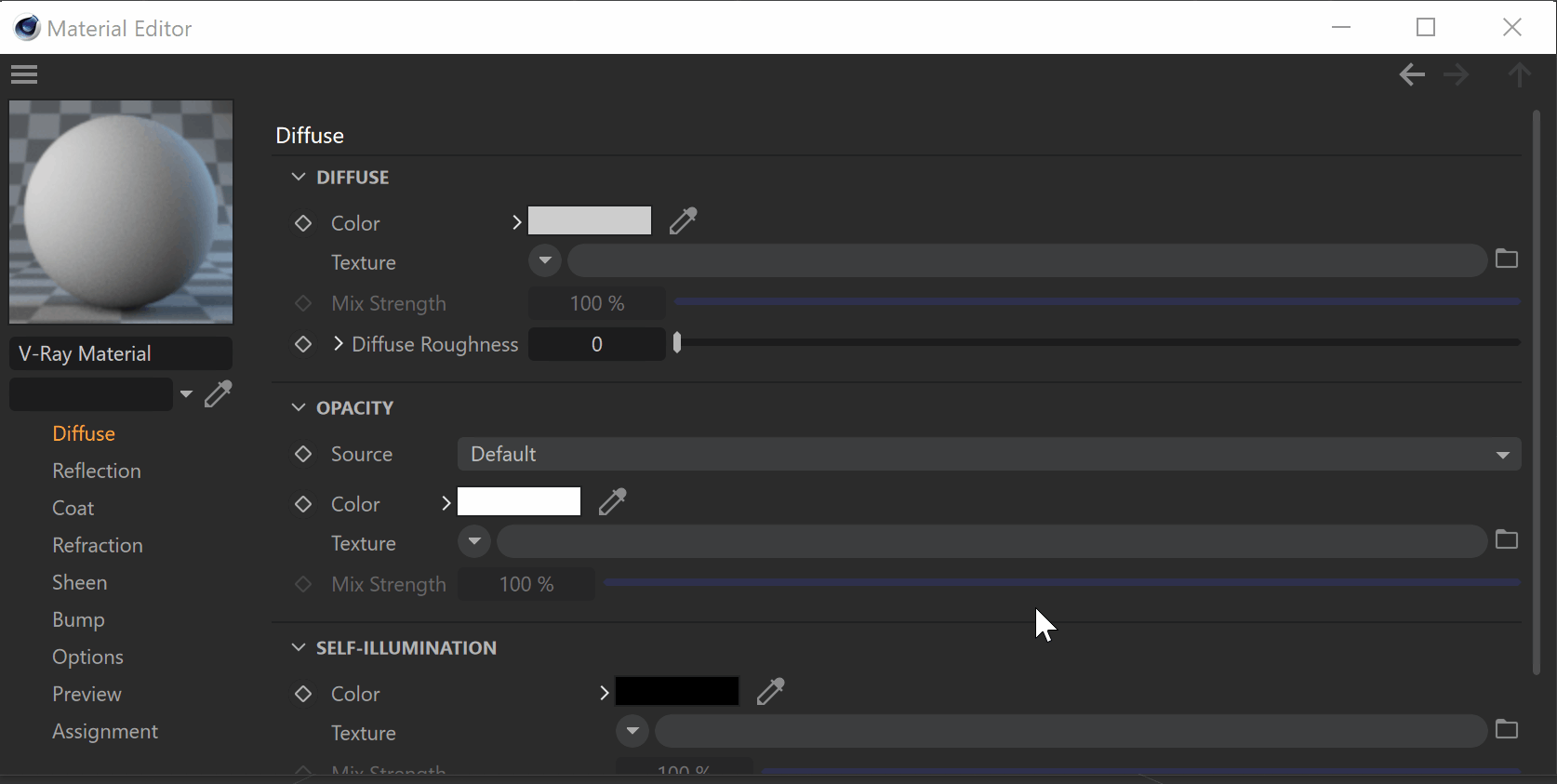Image resolution: width=1557 pixels, height=784 pixels.
Task: Pick diffuse color with the eyedropper
Action: point(684,220)
